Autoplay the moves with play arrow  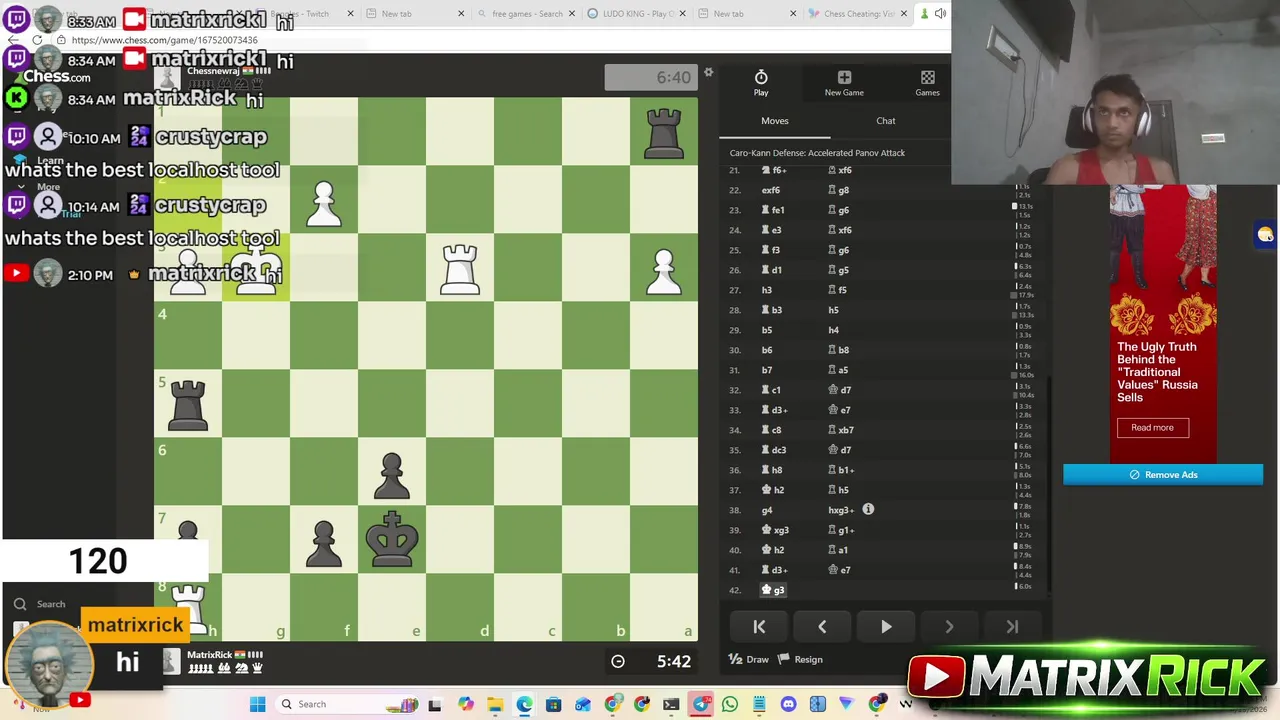tap(886, 627)
